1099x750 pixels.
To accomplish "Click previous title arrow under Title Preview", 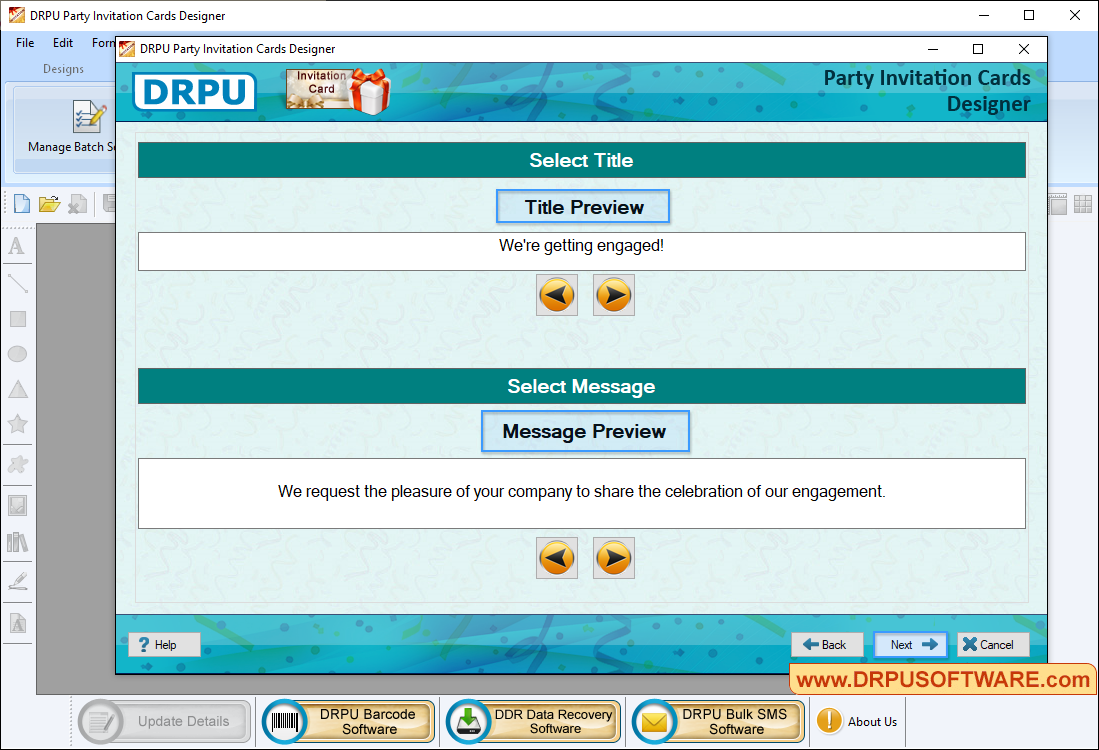I will (x=556, y=295).
